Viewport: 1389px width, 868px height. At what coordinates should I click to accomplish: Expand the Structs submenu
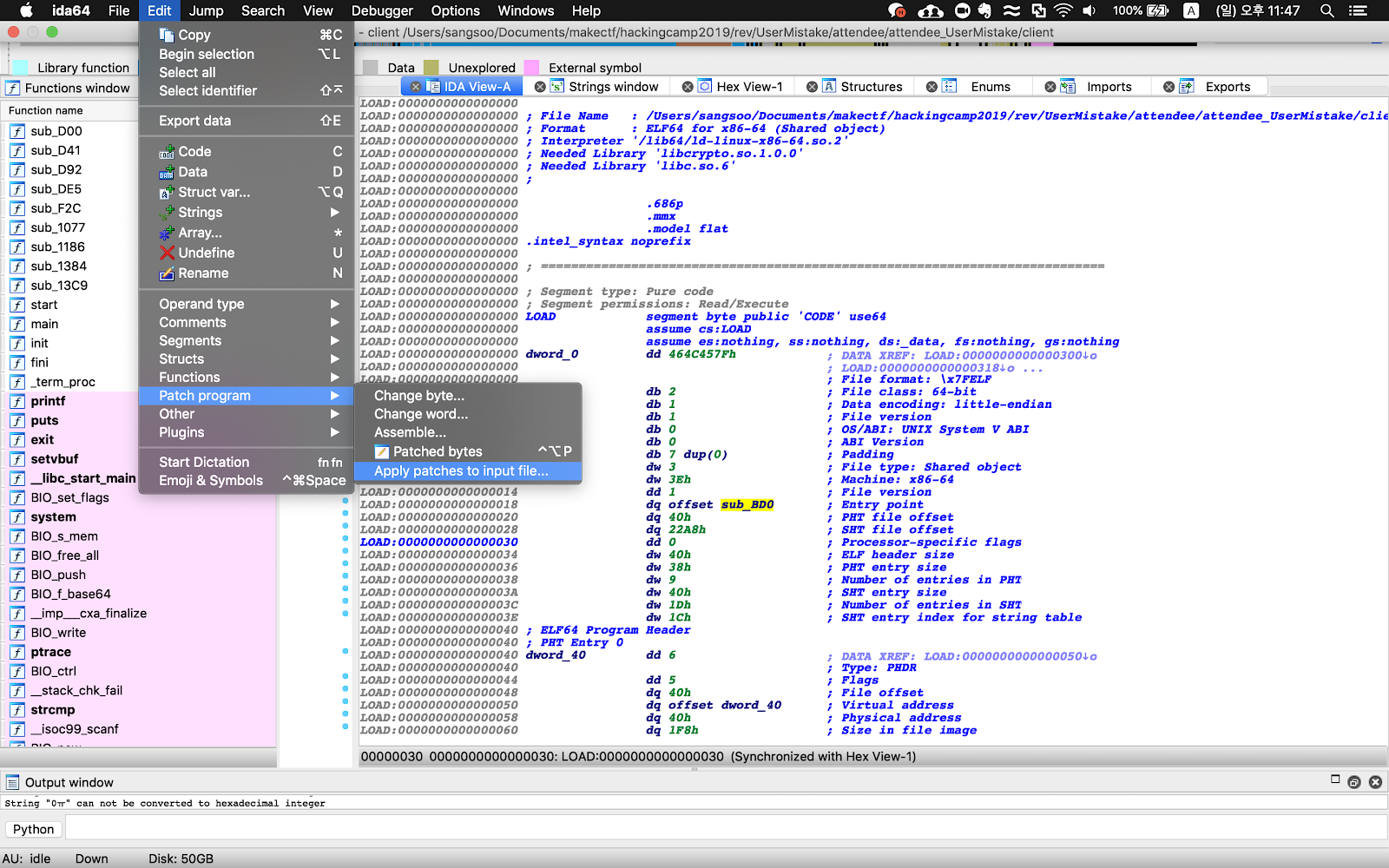point(247,359)
